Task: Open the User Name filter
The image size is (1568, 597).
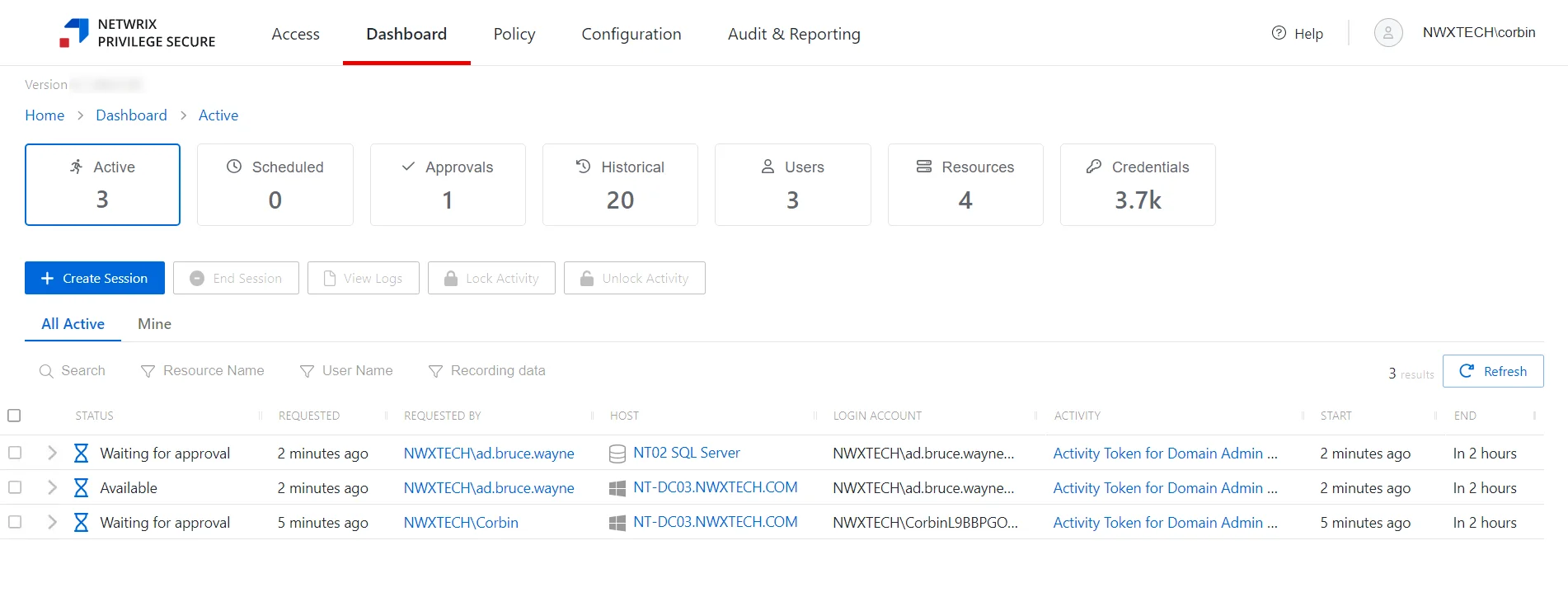Action: 346,371
